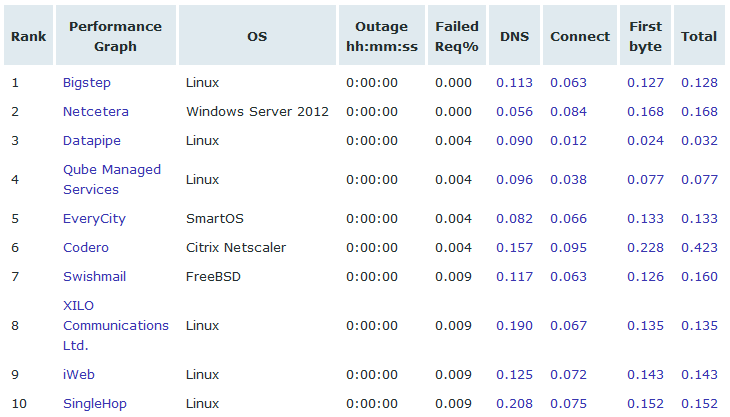The image size is (730, 417).
Task: Click Netcetera's connect value 0.084
Action: pos(568,112)
